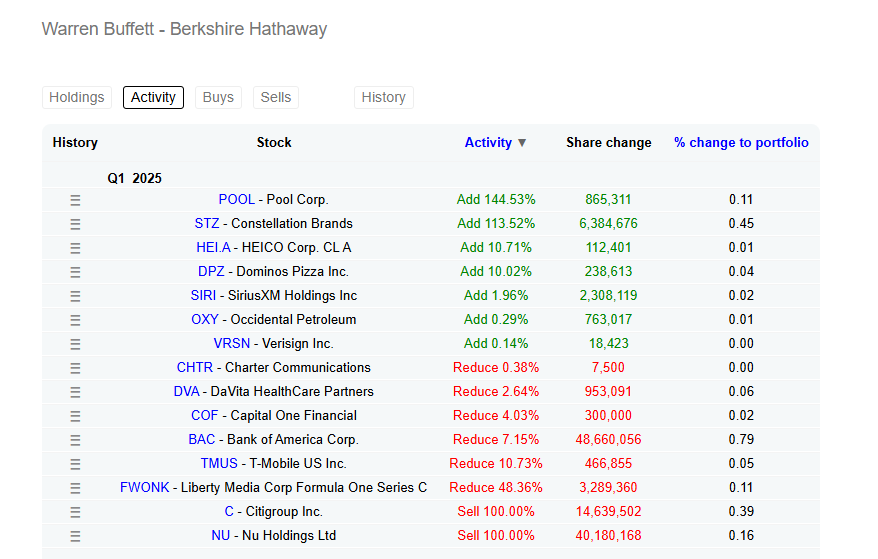Open the STZ ticker link
The image size is (878, 559).
(207, 223)
